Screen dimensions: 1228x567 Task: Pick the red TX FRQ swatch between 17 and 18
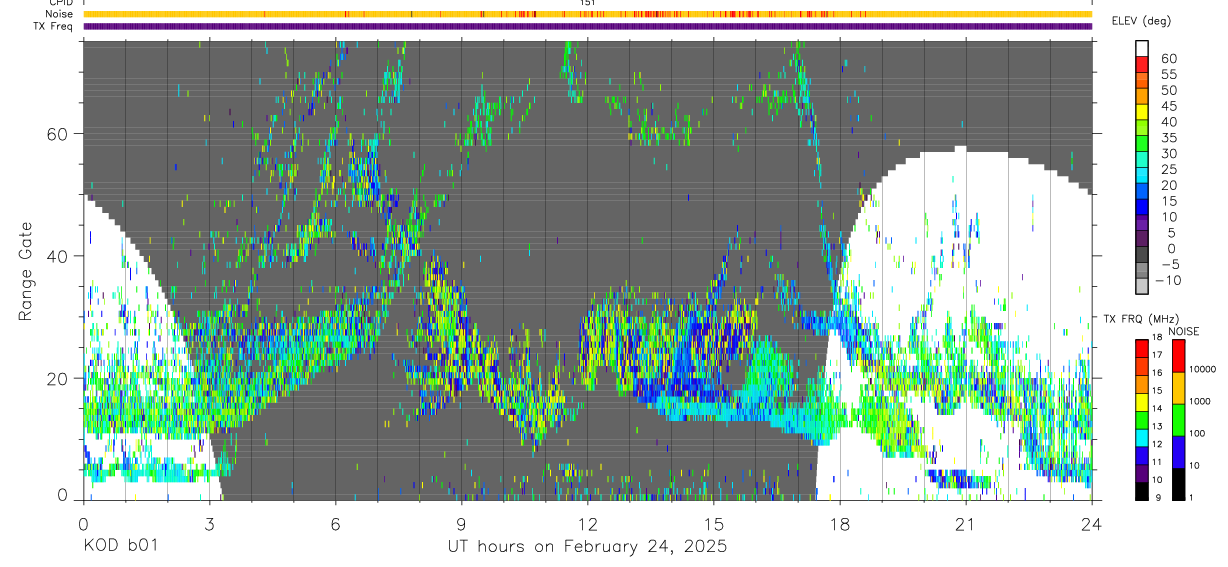(x=1141, y=347)
